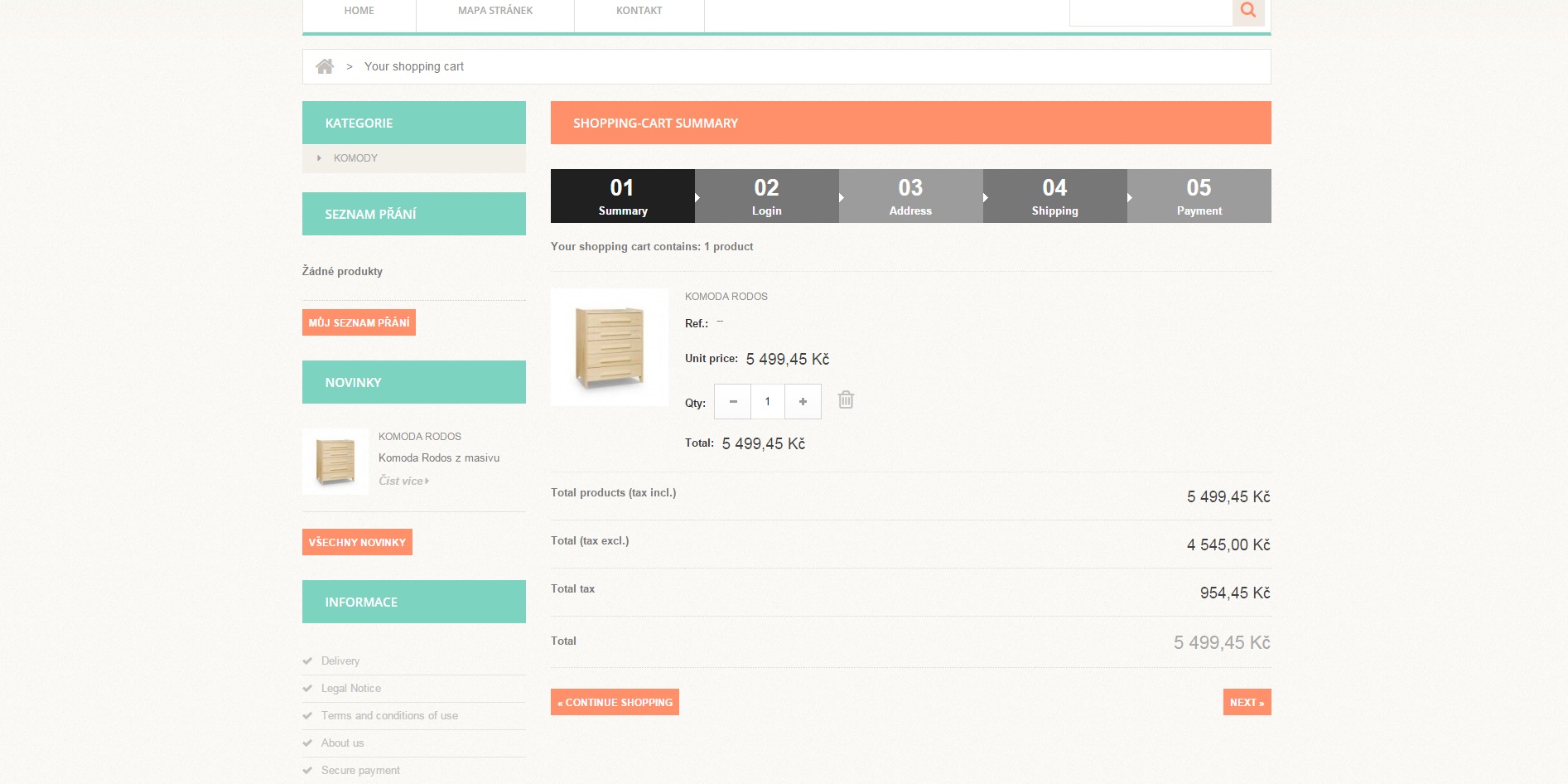
Task: Click the SEZNAM PŘÁNÍ header
Action: click(x=414, y=214)
